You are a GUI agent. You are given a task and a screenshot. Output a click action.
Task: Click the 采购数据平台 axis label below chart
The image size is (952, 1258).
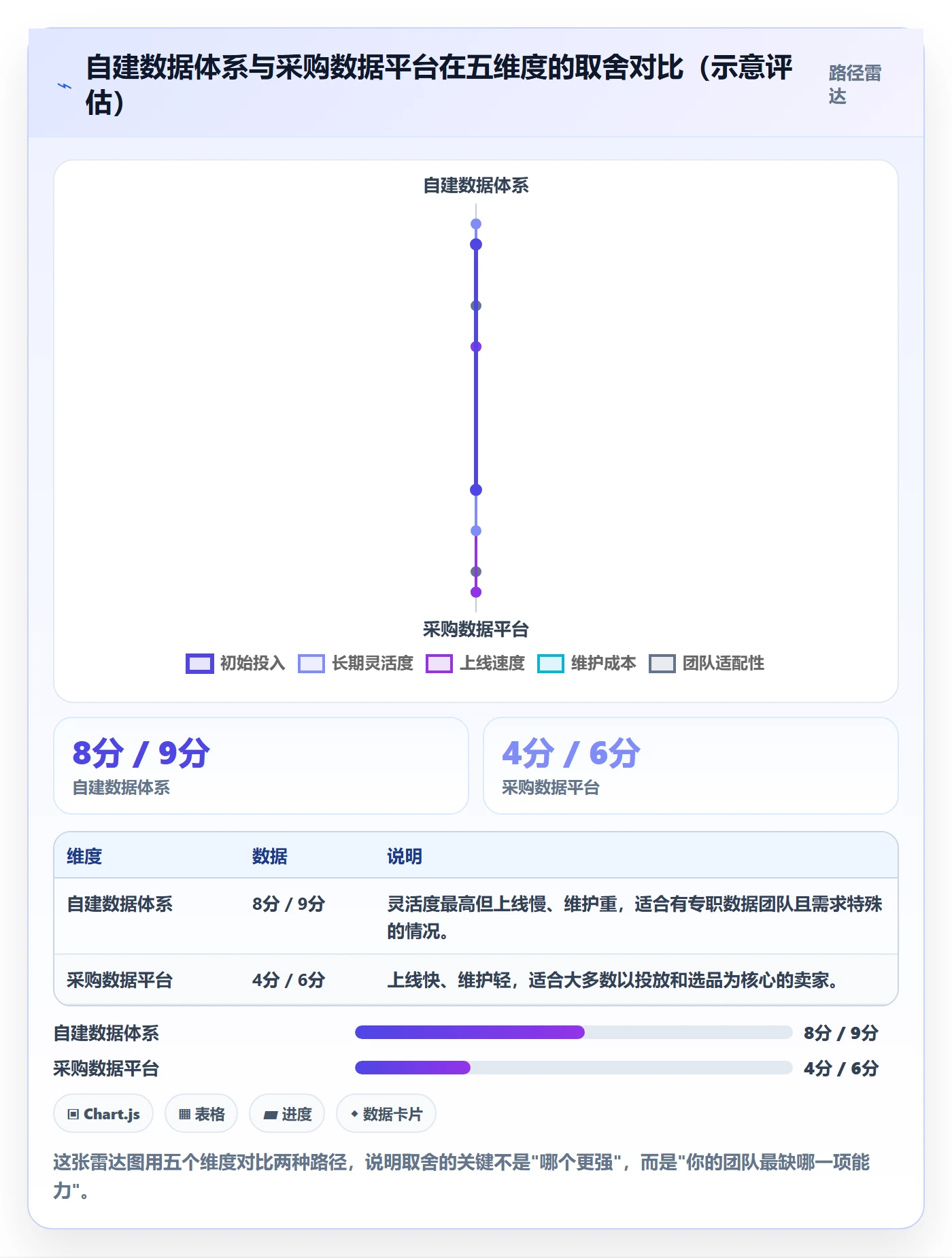tap(476, 629)
